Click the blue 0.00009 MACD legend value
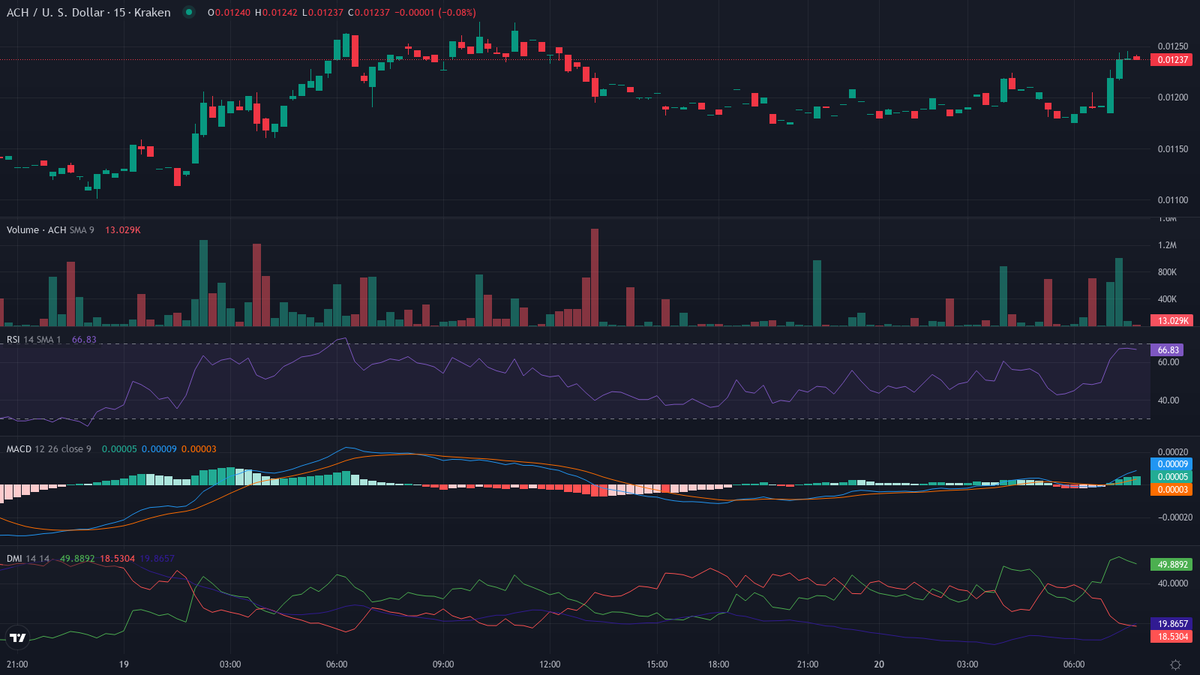This screenshot has height=675, width=1200. click(x=159, y=449)
